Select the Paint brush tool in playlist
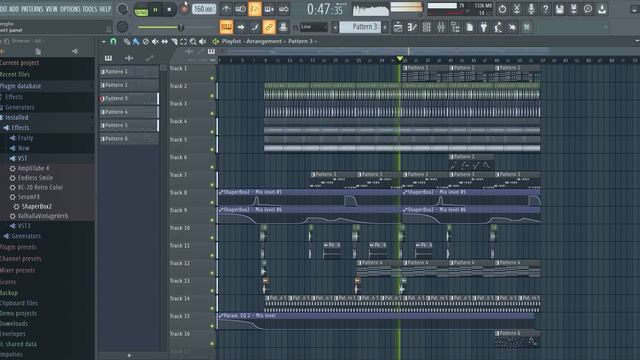 pyautogui.click(x=136, y=42)
